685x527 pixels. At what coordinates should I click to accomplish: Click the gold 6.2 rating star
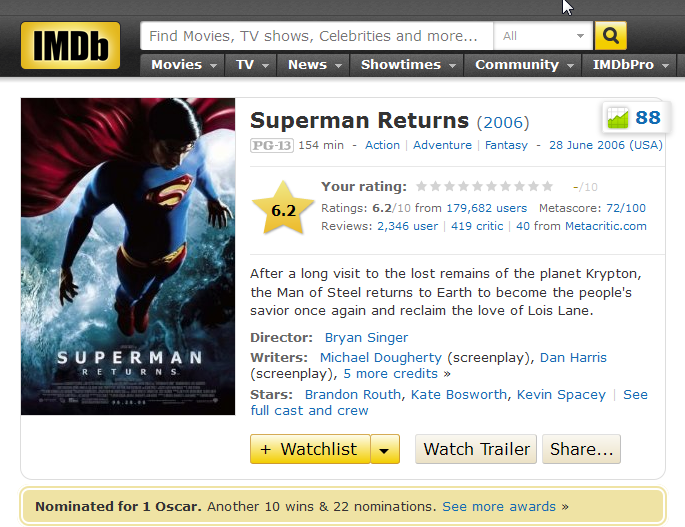pos(283,208)
